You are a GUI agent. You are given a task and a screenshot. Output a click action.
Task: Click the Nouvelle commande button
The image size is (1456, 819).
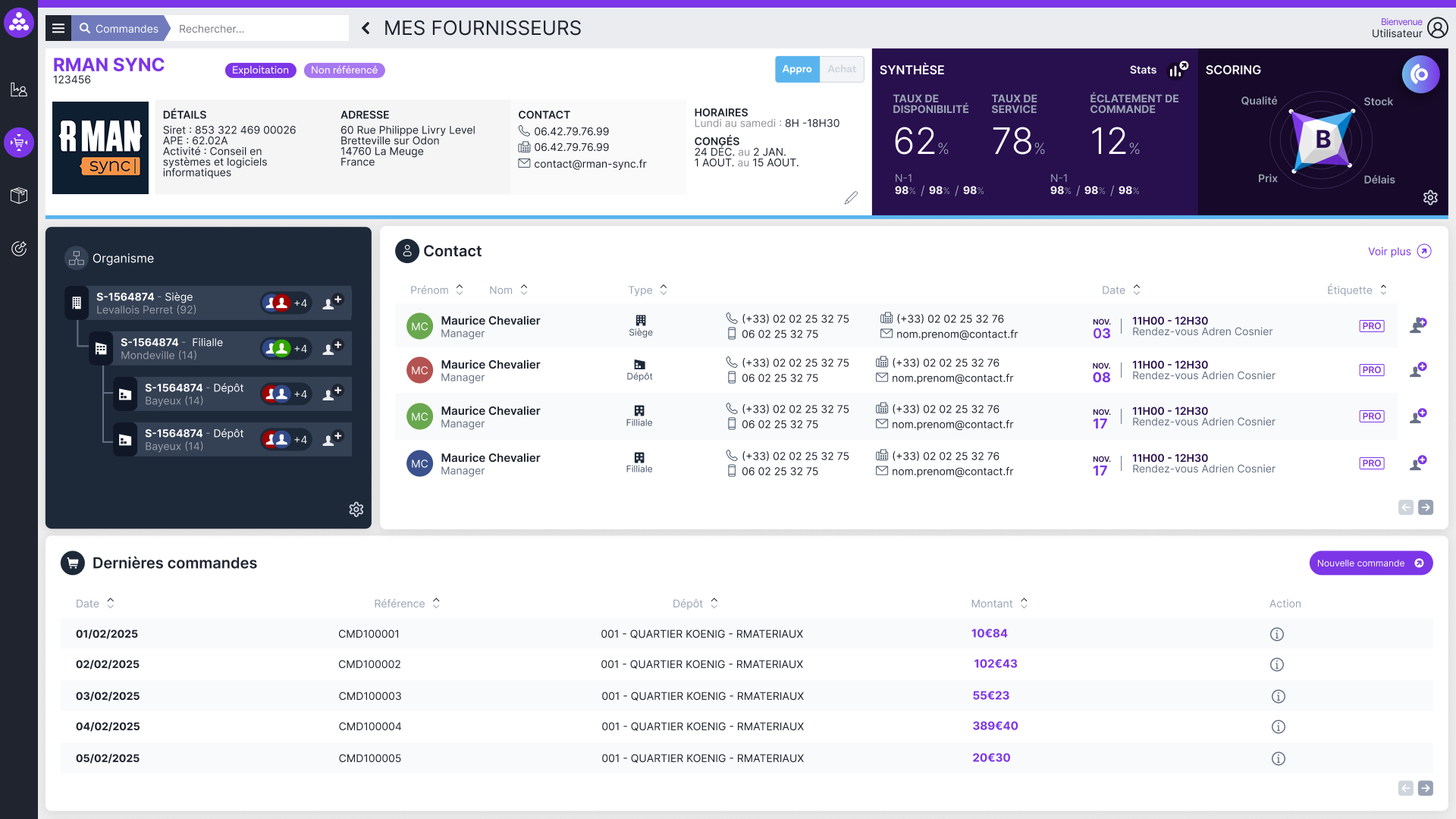click(x=1370, y=563)
